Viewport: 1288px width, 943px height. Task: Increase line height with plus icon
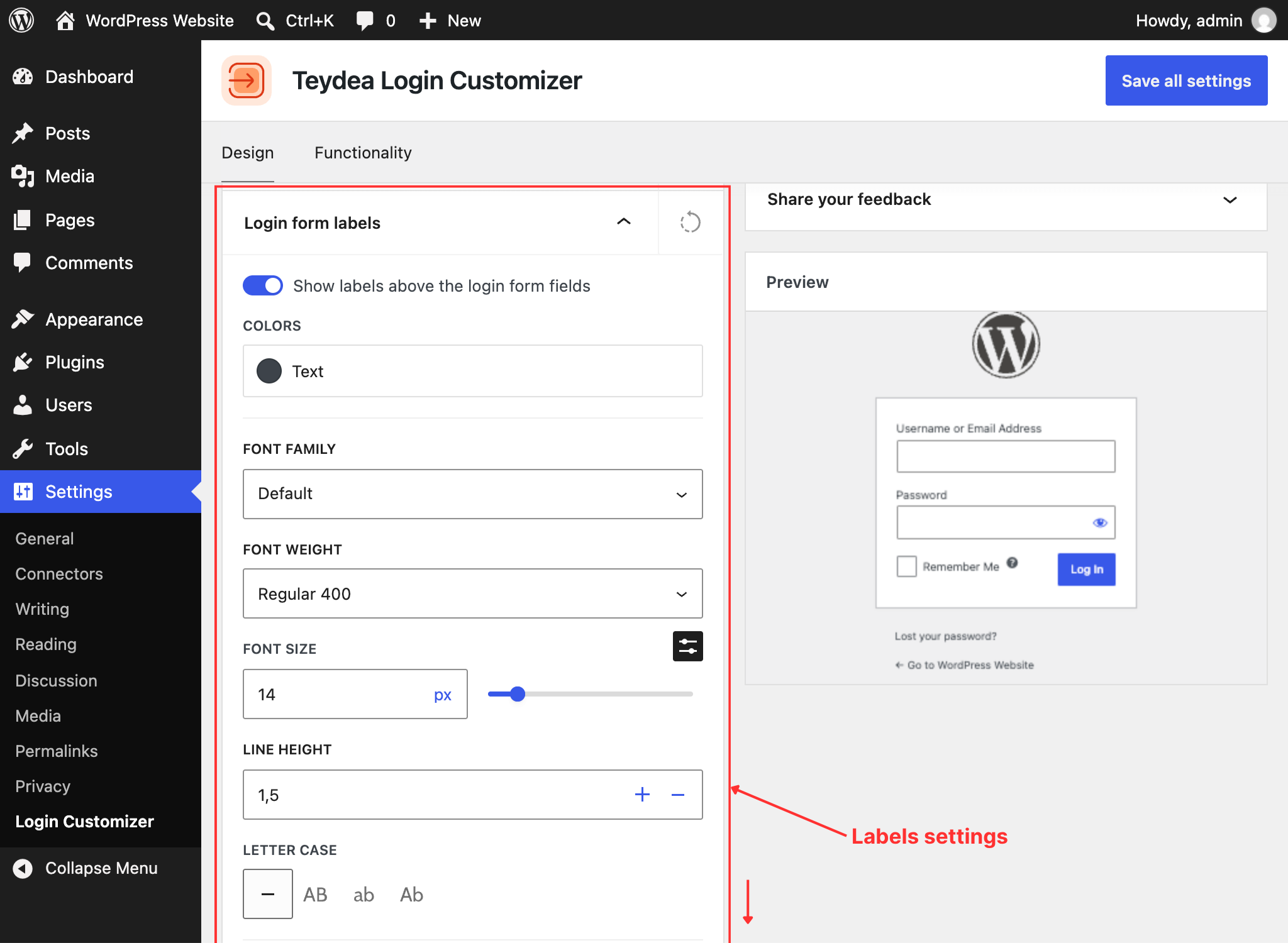pos(642,795)
